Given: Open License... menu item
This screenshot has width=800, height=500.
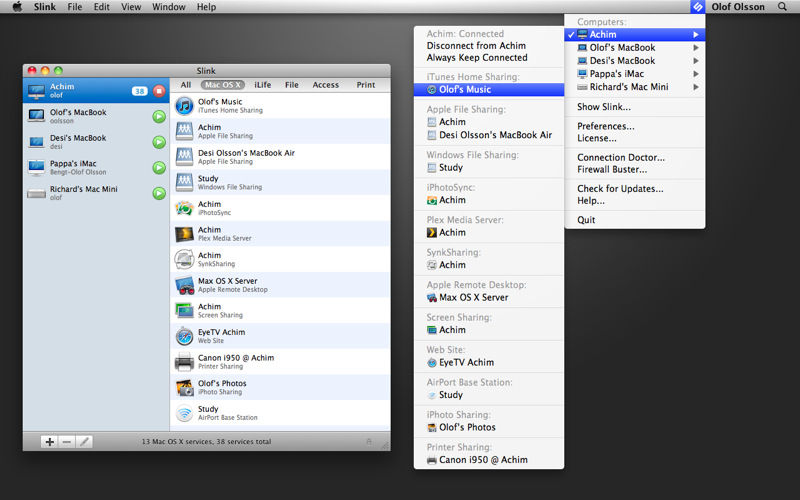Looking at the screenshot, I should [x=596, y=138].
